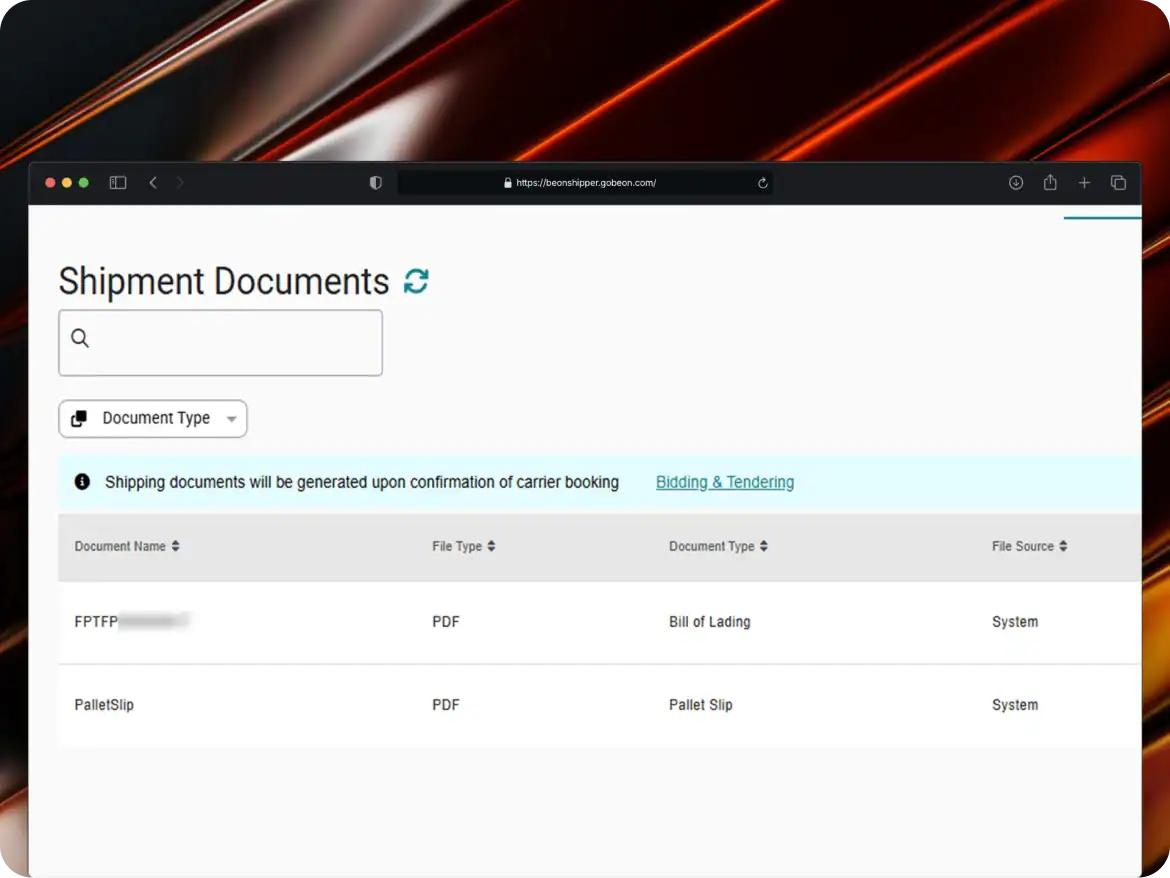Minimize the browser with yellow button

[67, 183]
